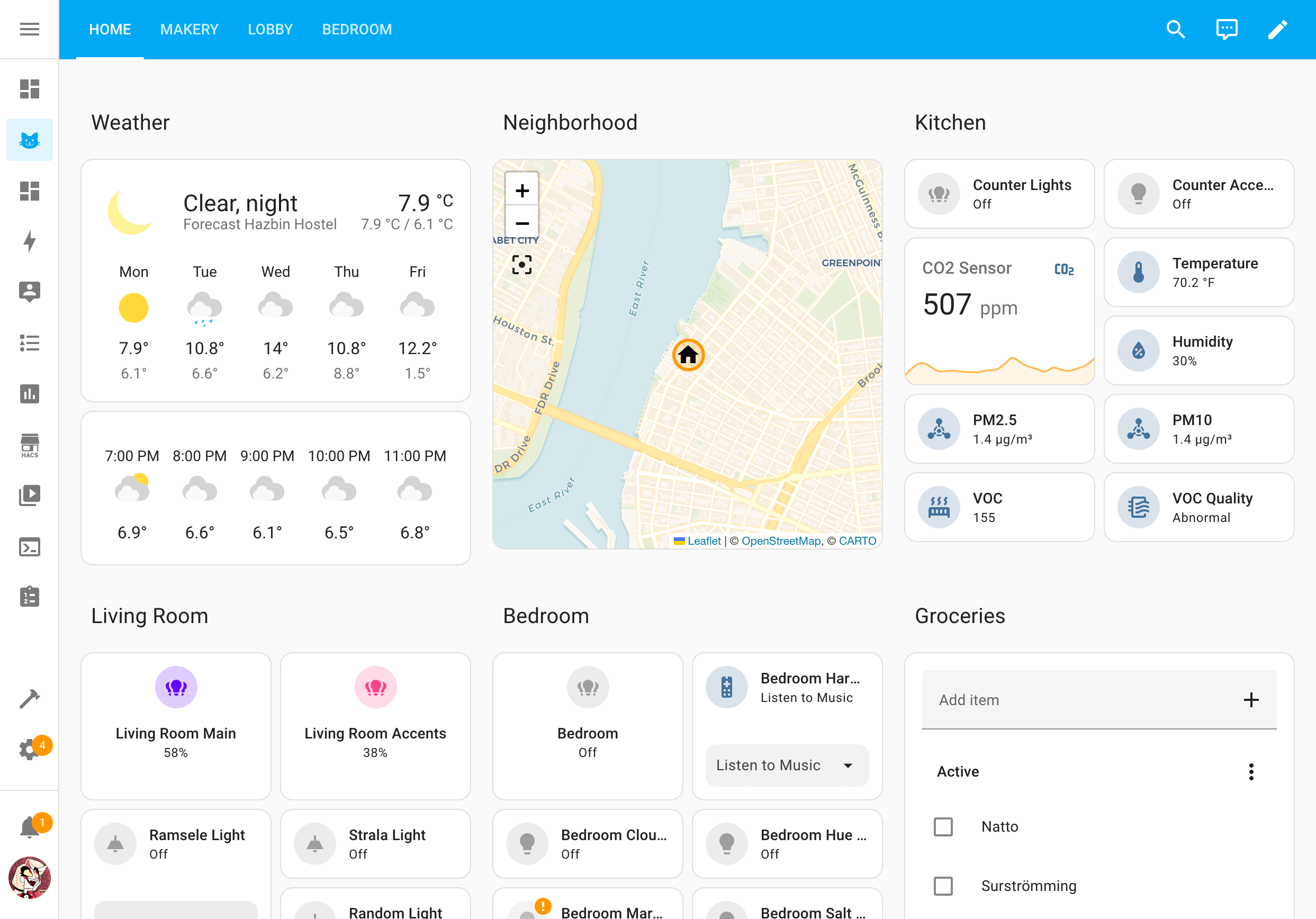Click the HACS icon in sidebar
This screenshot has height=919, width=1316.
click(29, 444)
